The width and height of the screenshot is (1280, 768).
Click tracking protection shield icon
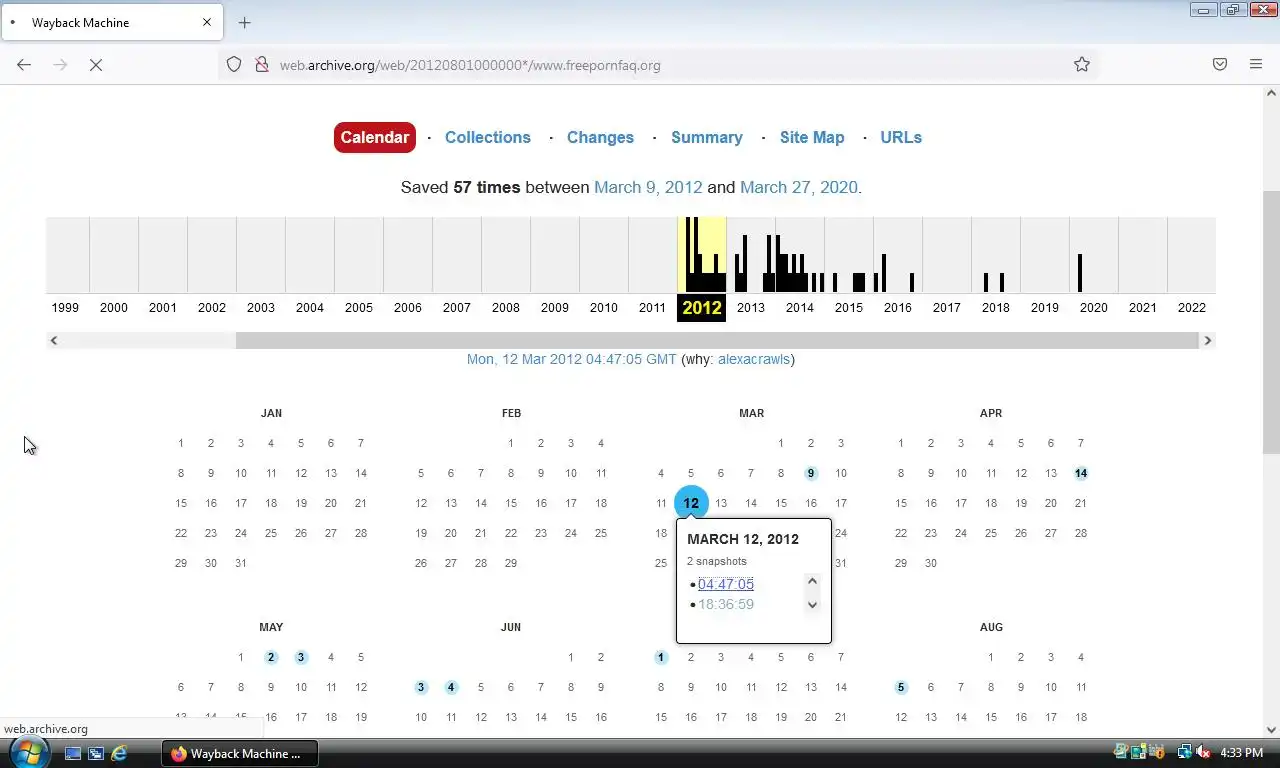[234, 64]
